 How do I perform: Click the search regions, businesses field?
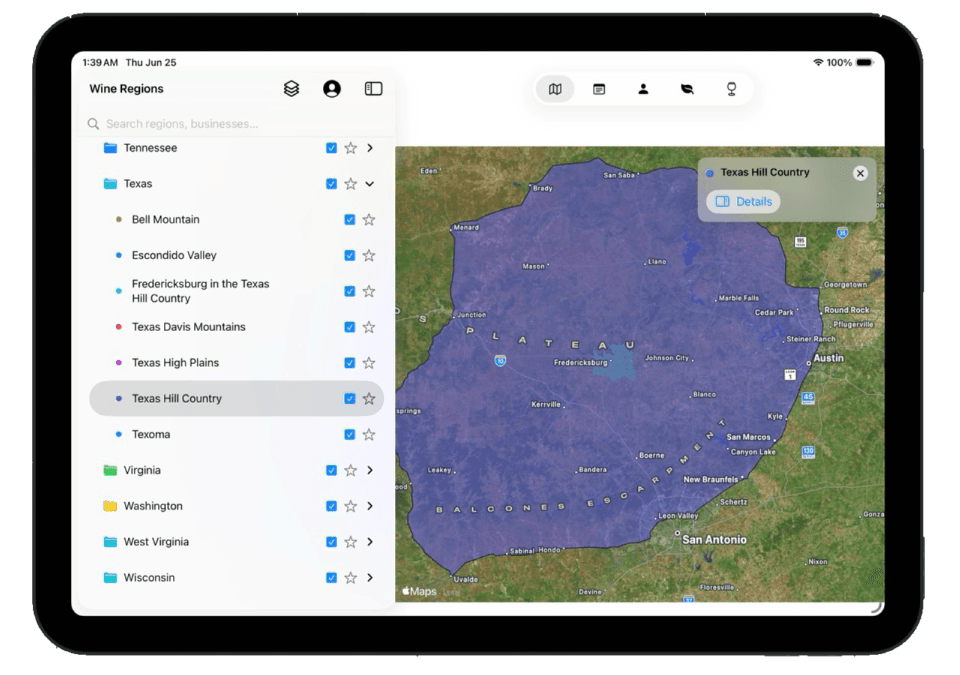click(236, 124)
